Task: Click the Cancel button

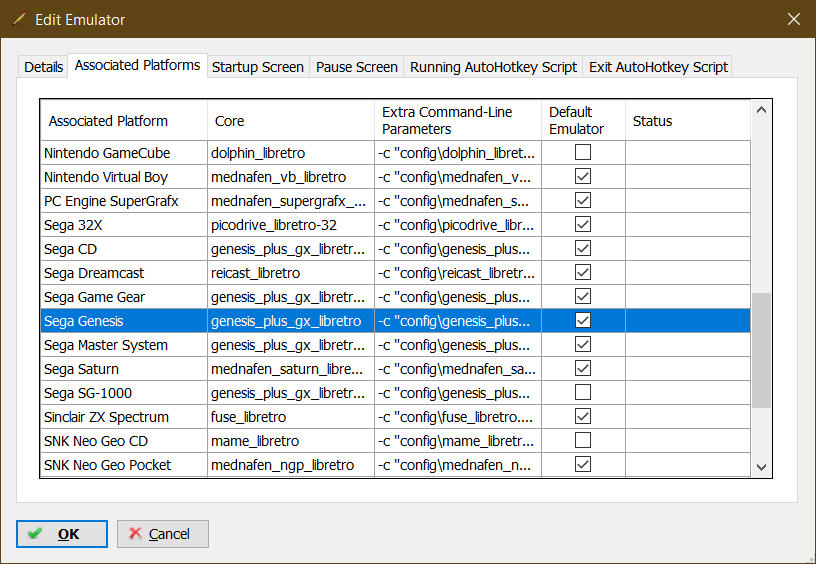Action: tap(163, 534)
